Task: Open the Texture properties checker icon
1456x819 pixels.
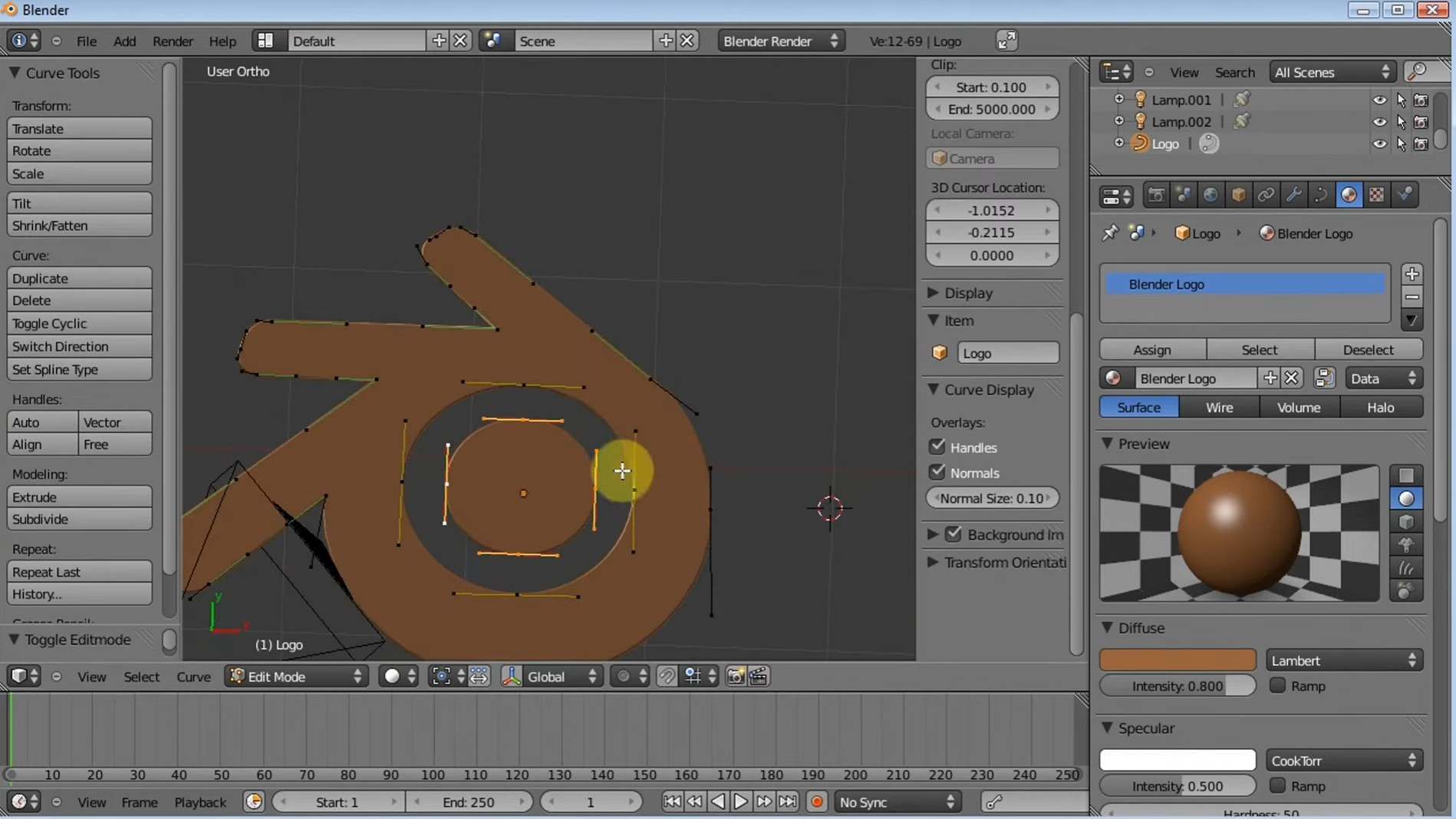Action: [1377, 195]
